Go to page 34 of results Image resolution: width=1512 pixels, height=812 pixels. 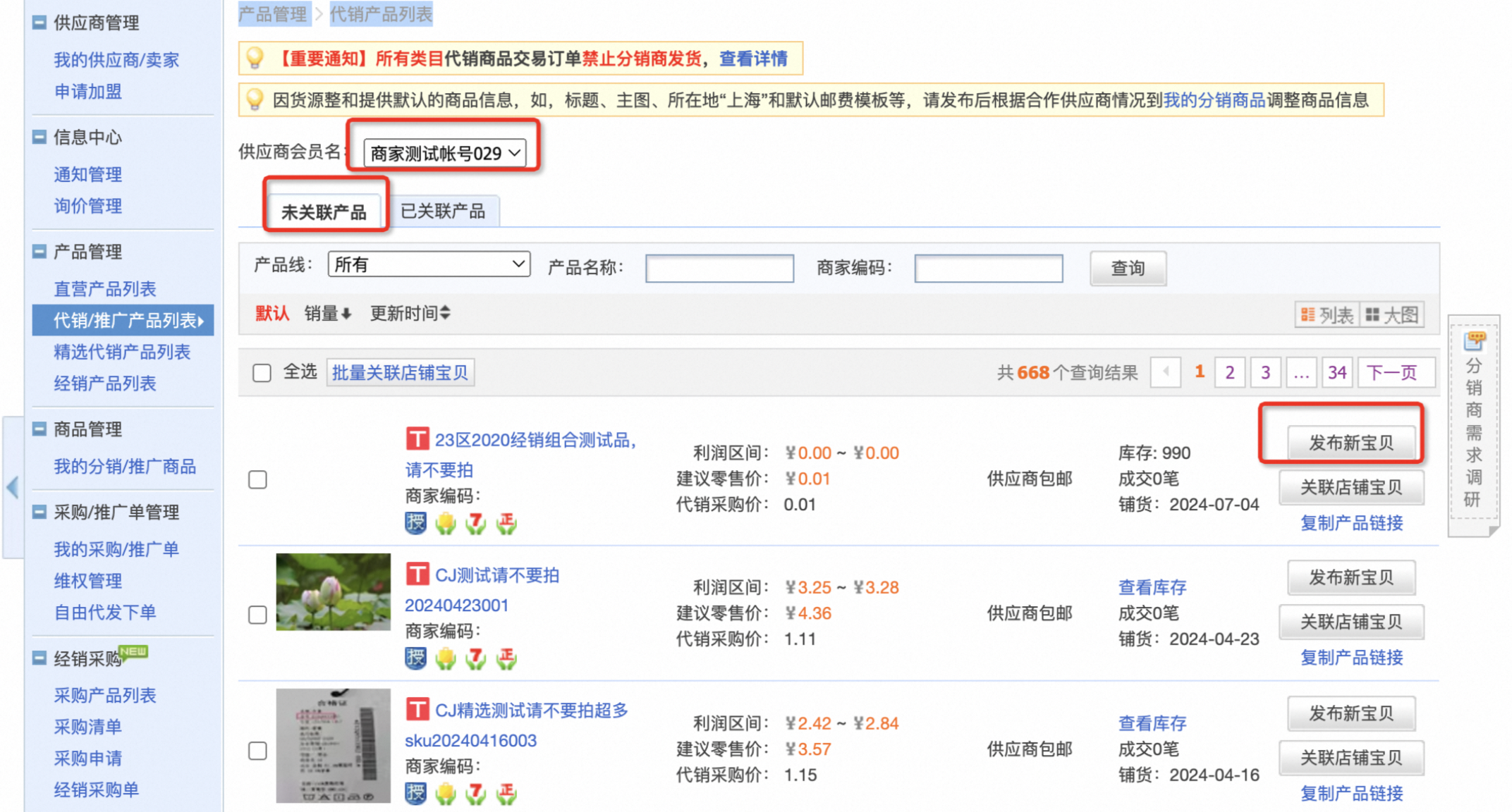1337,372
